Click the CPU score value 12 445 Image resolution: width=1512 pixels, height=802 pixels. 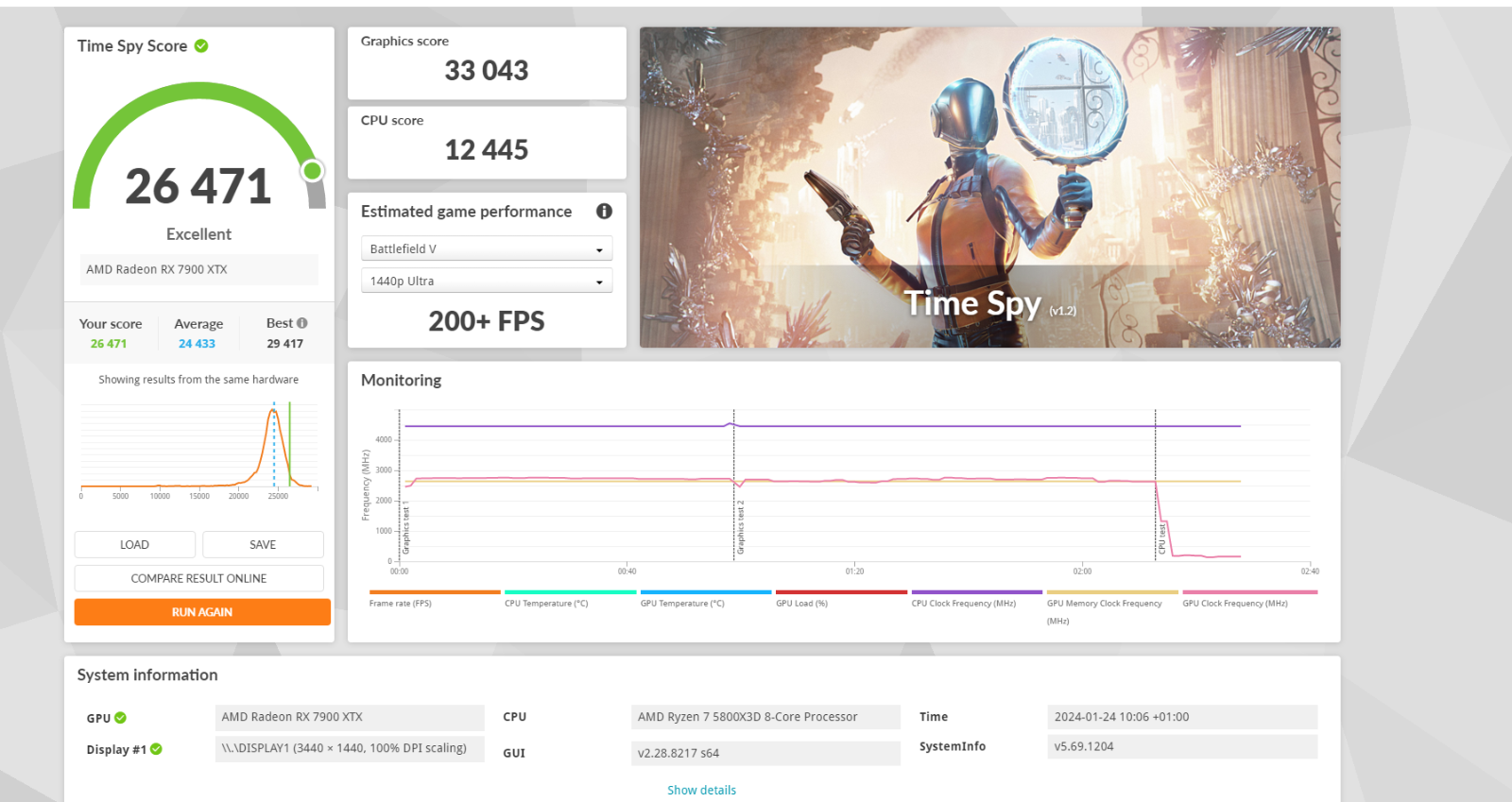click(x=487, y=150)
